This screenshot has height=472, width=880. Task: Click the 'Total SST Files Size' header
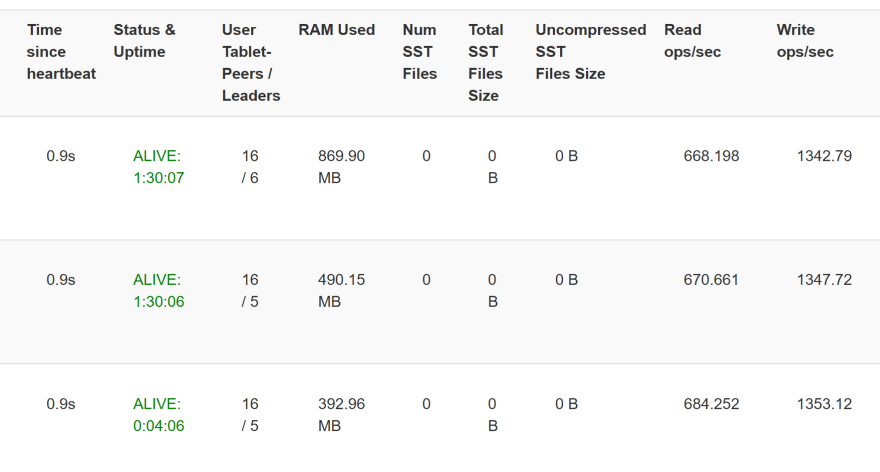coord(485,62)
